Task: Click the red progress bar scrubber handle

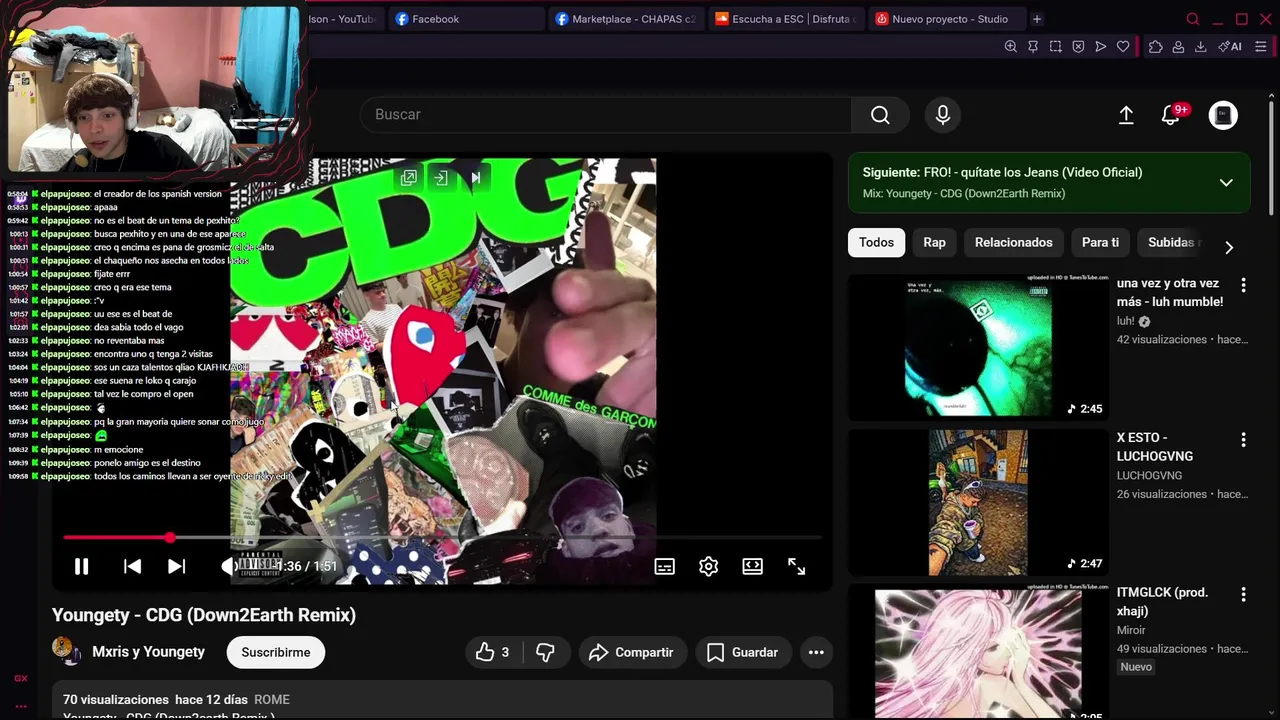Action: coord(170,538)
